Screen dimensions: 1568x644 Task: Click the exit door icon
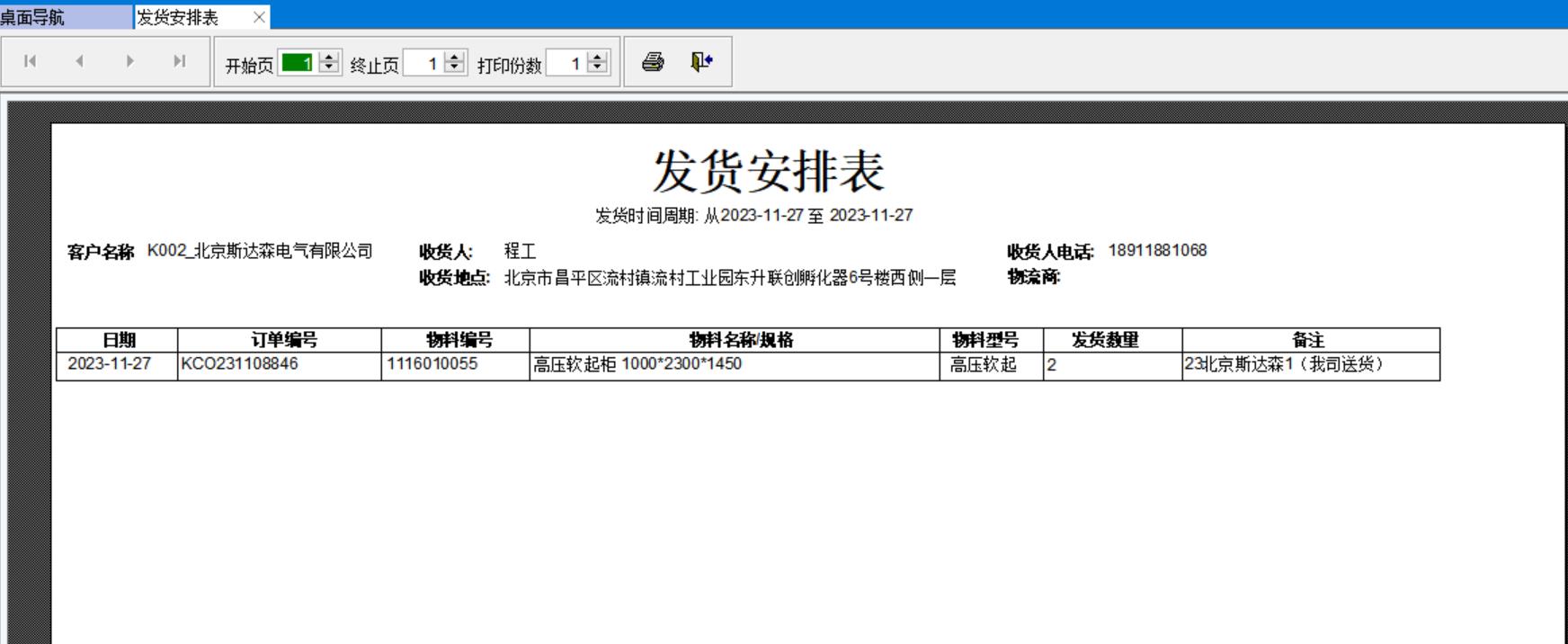point(701,61)
